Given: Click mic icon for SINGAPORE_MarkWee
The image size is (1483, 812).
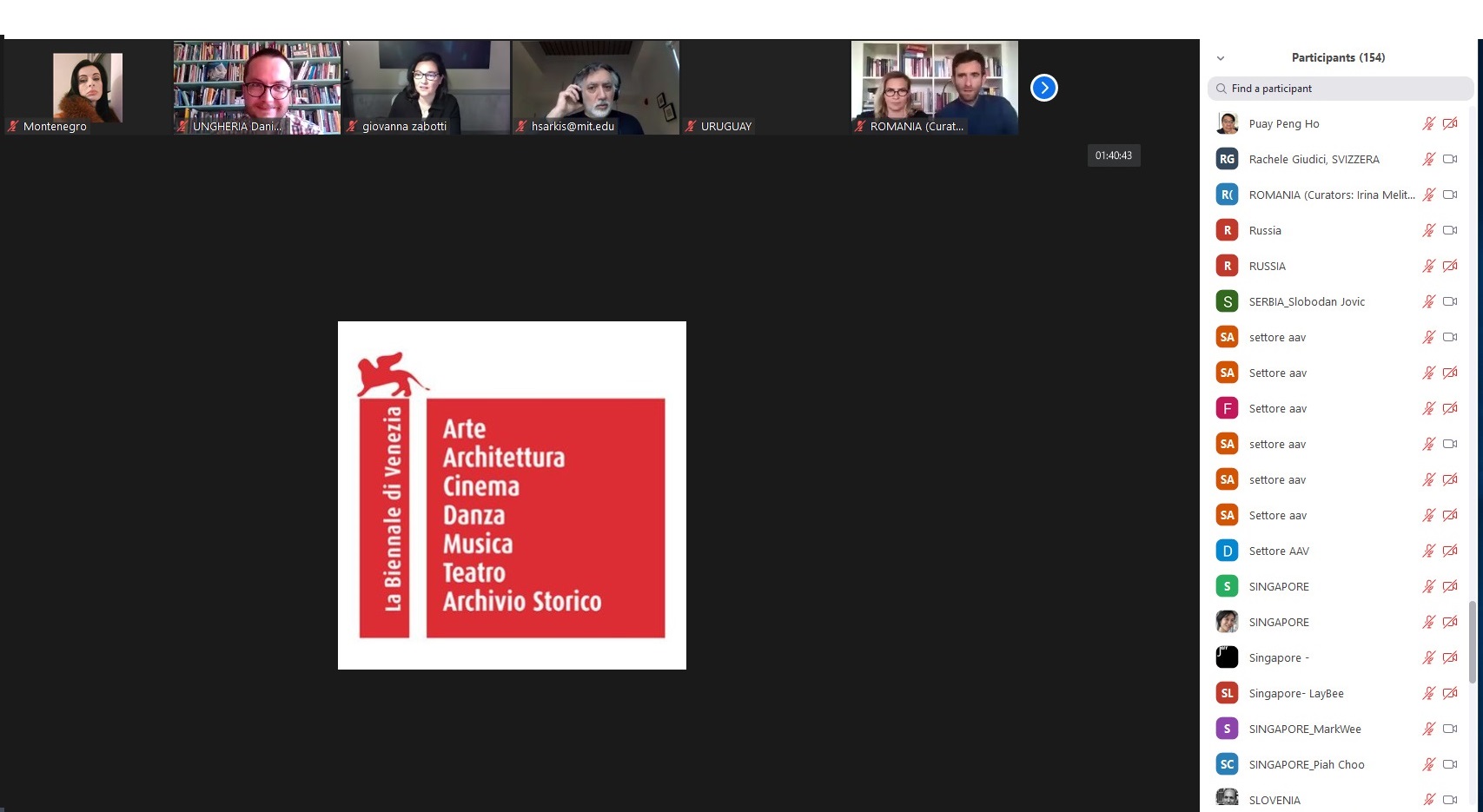Looking at the screenshot, I should [1428, 729].
